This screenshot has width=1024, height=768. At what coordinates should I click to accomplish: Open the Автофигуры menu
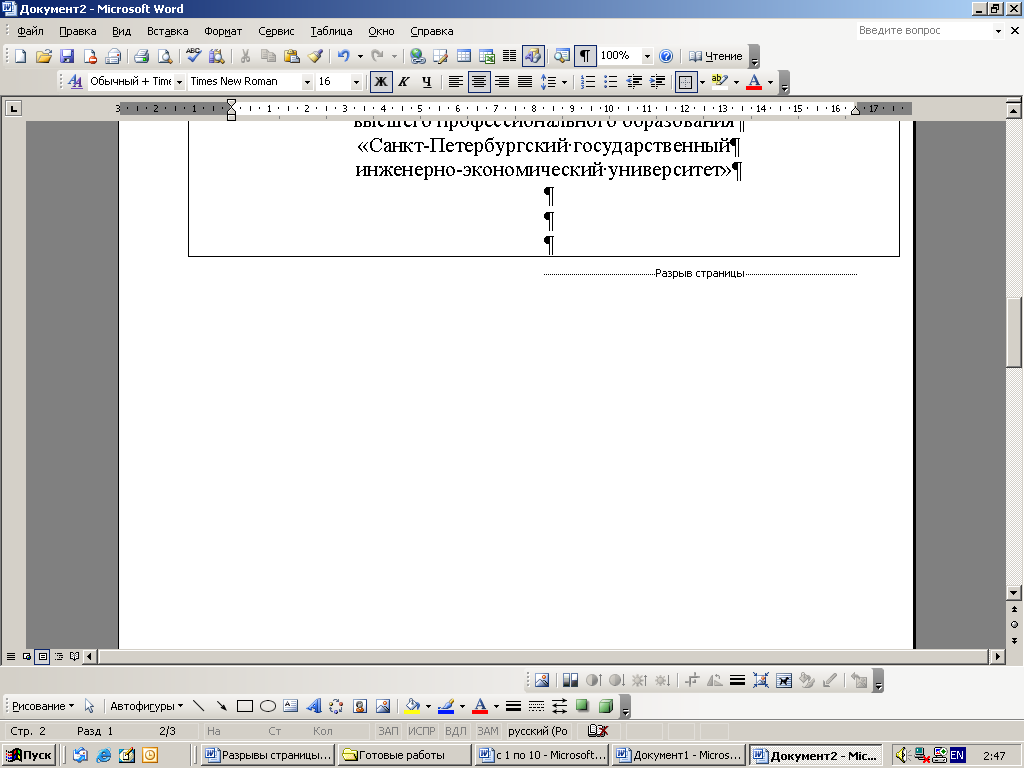point(146,706)
